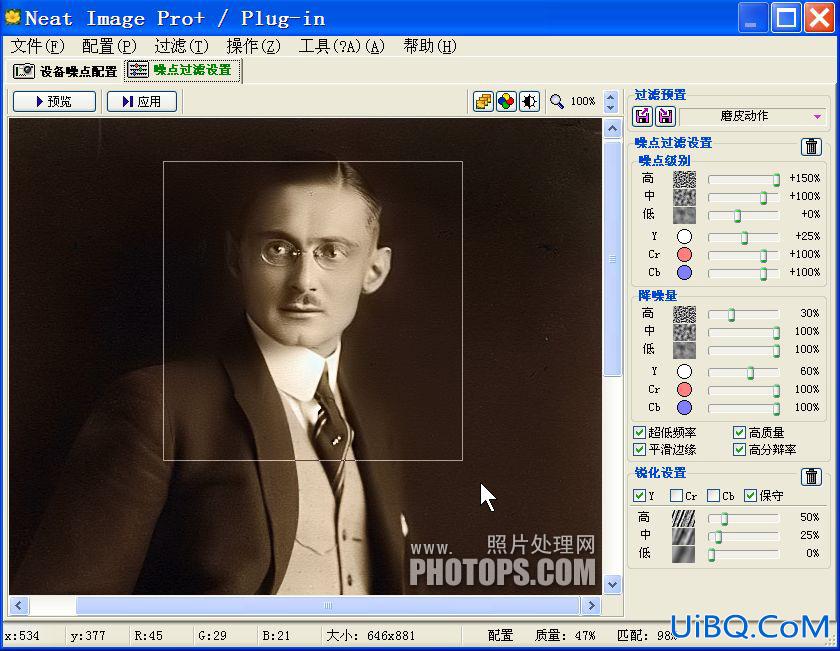Click the mid noise level texture icon
The image size is (840, 651).
coord(684,197)
